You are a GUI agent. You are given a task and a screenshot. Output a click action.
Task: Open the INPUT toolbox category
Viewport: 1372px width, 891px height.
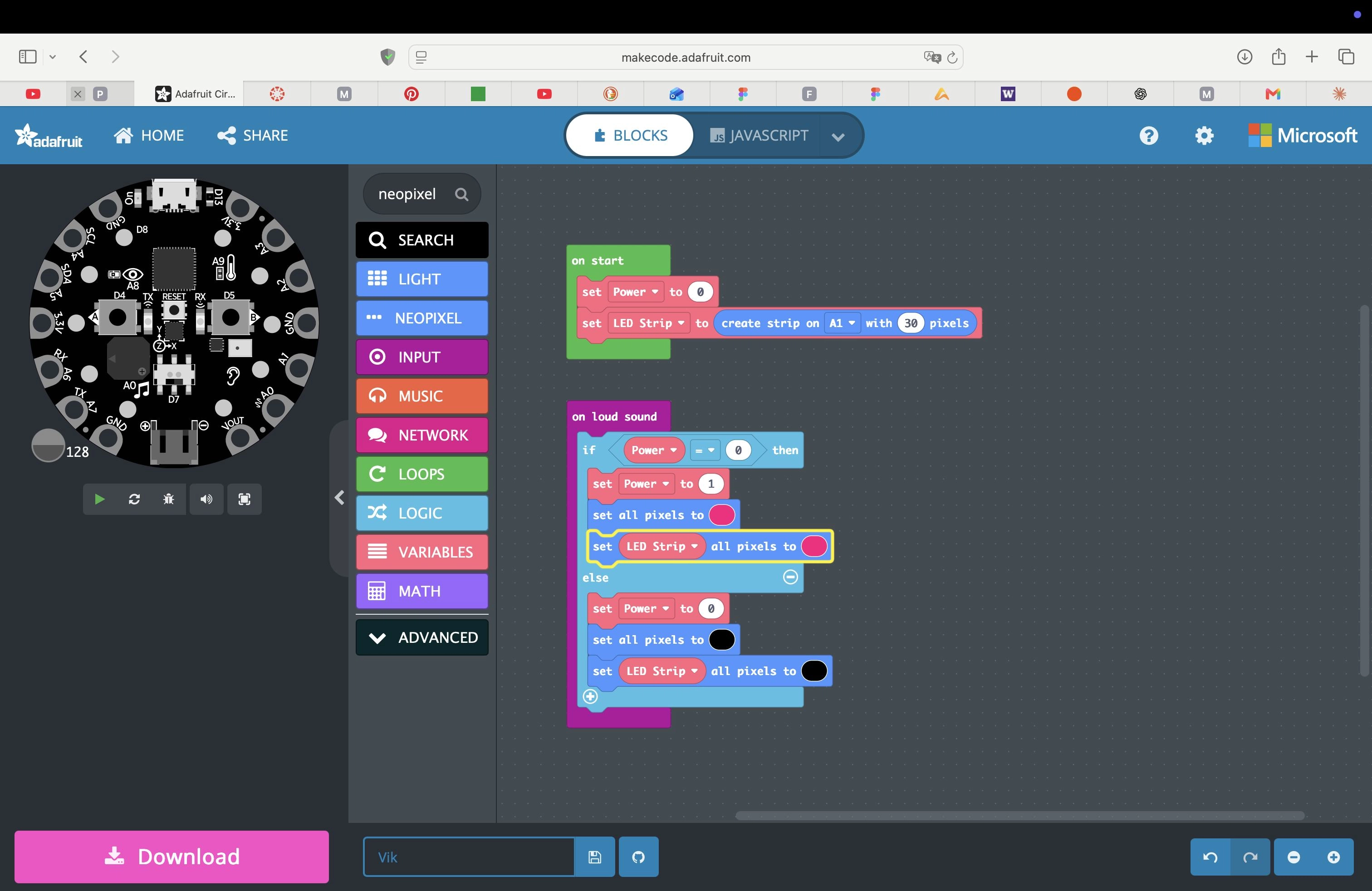[422, 357]
